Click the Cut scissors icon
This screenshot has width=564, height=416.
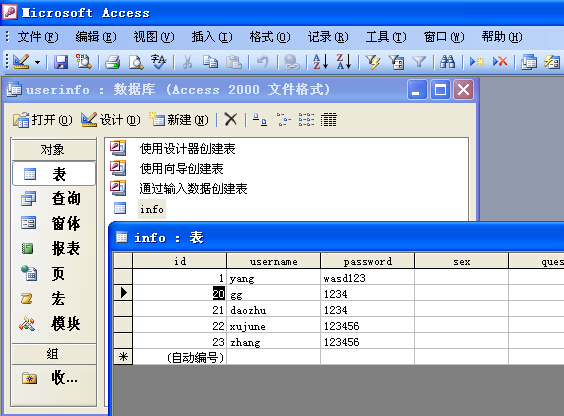(x=187, y=62)
